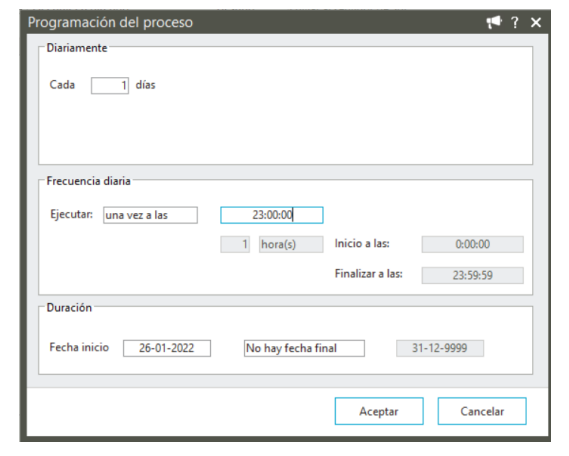This screenshot has width=569, height=456.
Task: Click the Duración group label
Action: (69, 307)
